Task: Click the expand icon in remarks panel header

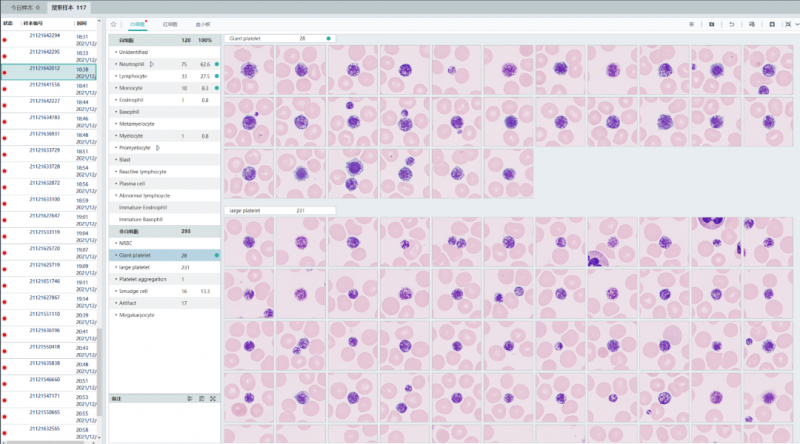Action: coord(213,399)
